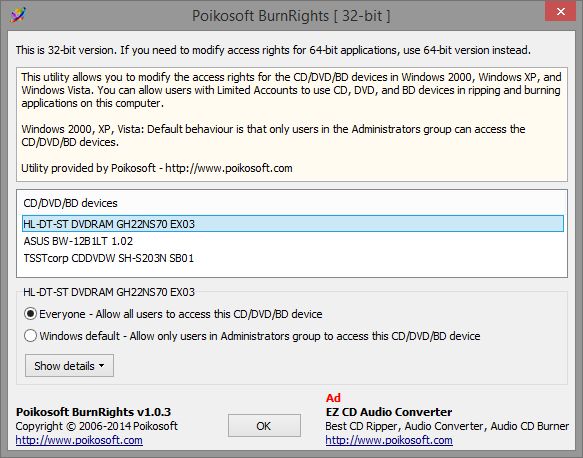Select the Windows default radio button
Image resolution: width=583 pixels, height=458 pixels.
[x=30, y=336]
